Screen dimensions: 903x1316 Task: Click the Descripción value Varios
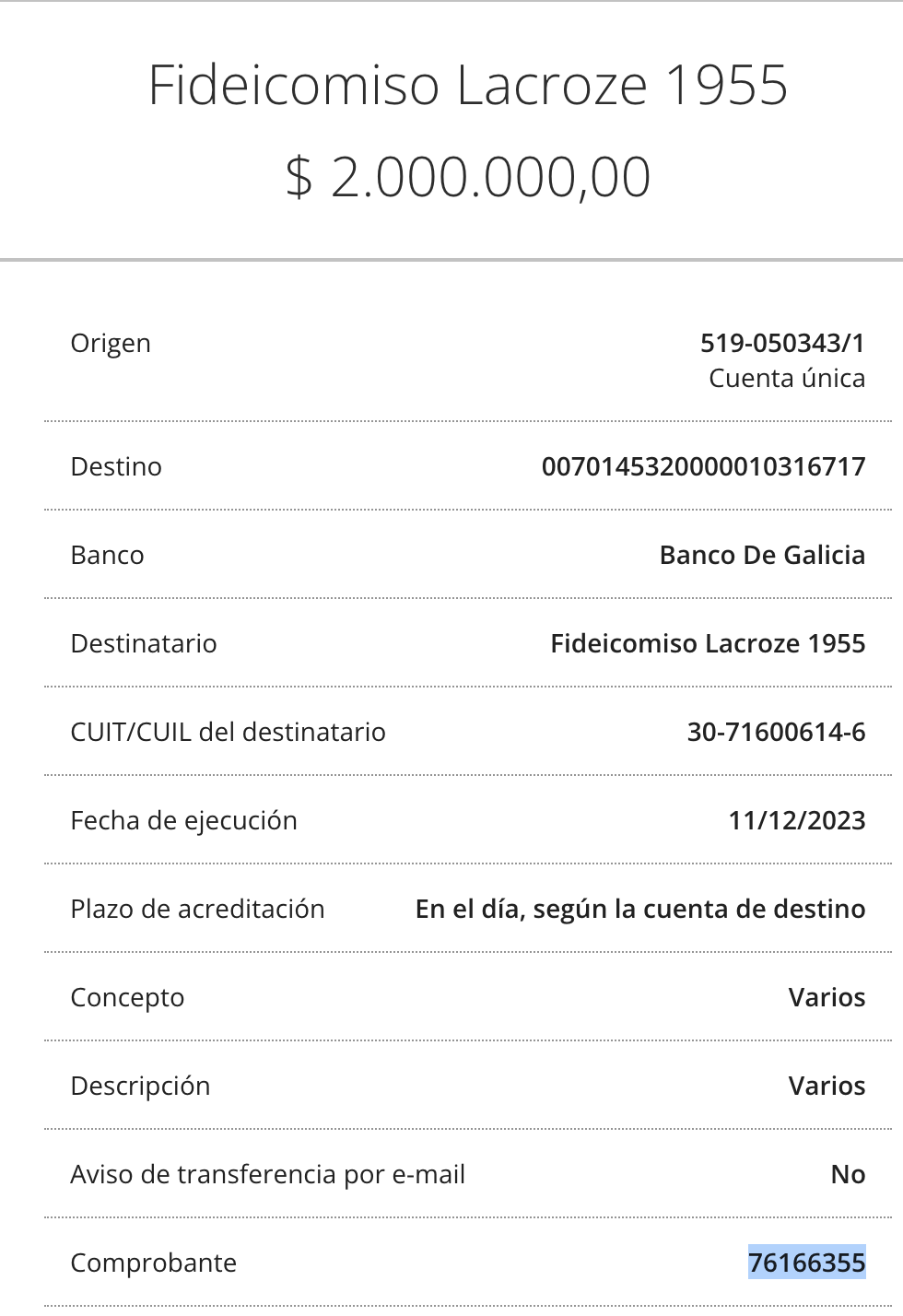827,1086
